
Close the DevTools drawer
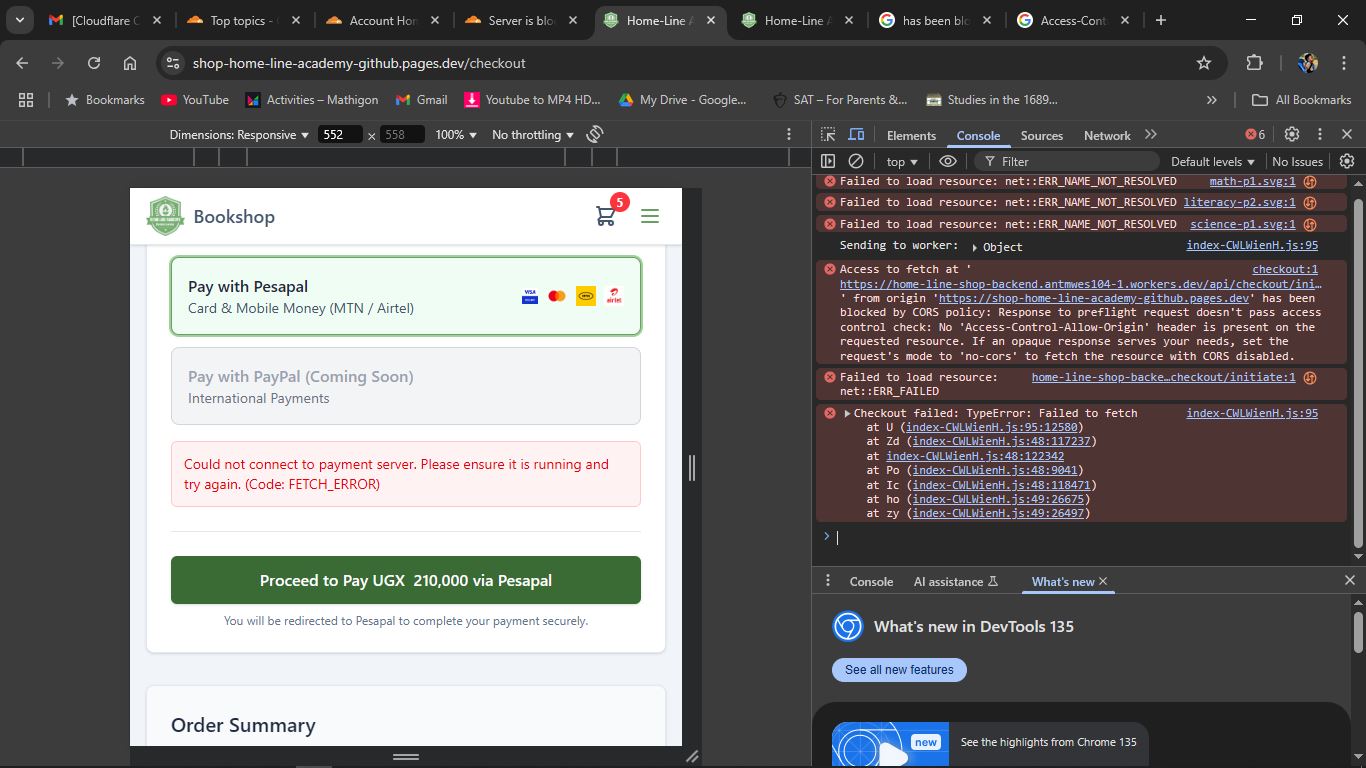point(1349,580)
